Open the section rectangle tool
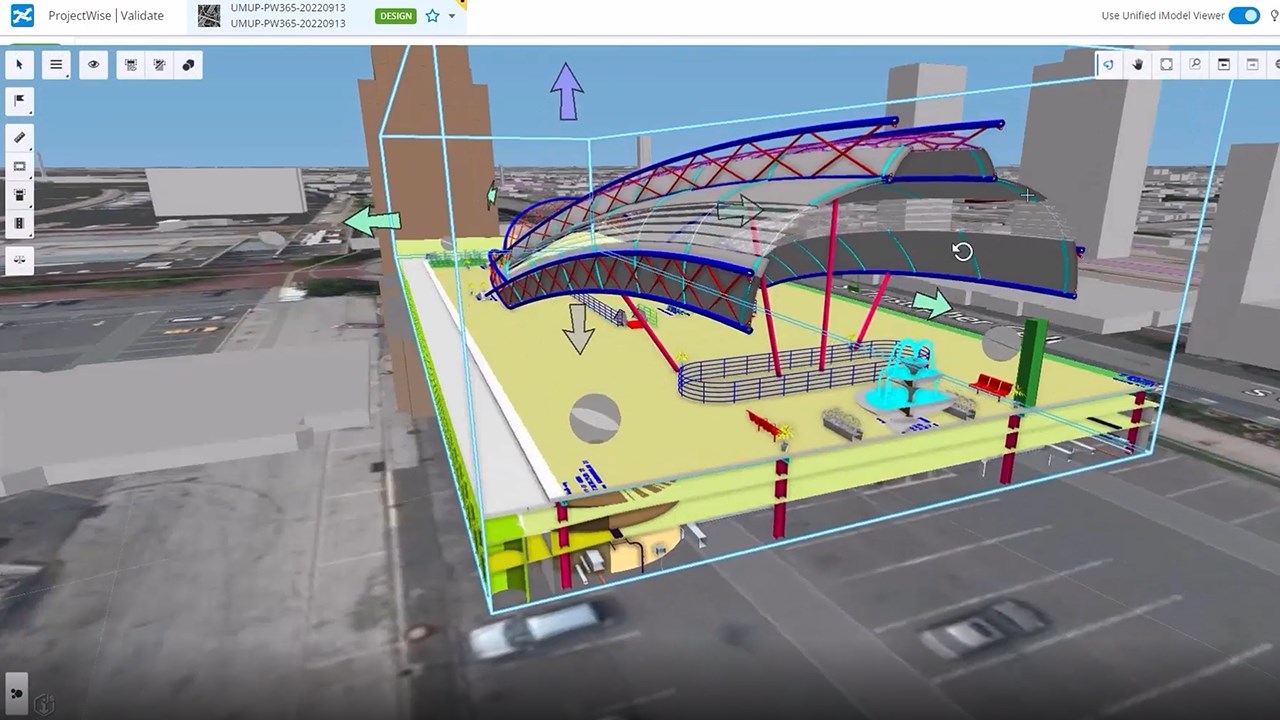Screen dimensions: 1280x720 coord(20,166)
